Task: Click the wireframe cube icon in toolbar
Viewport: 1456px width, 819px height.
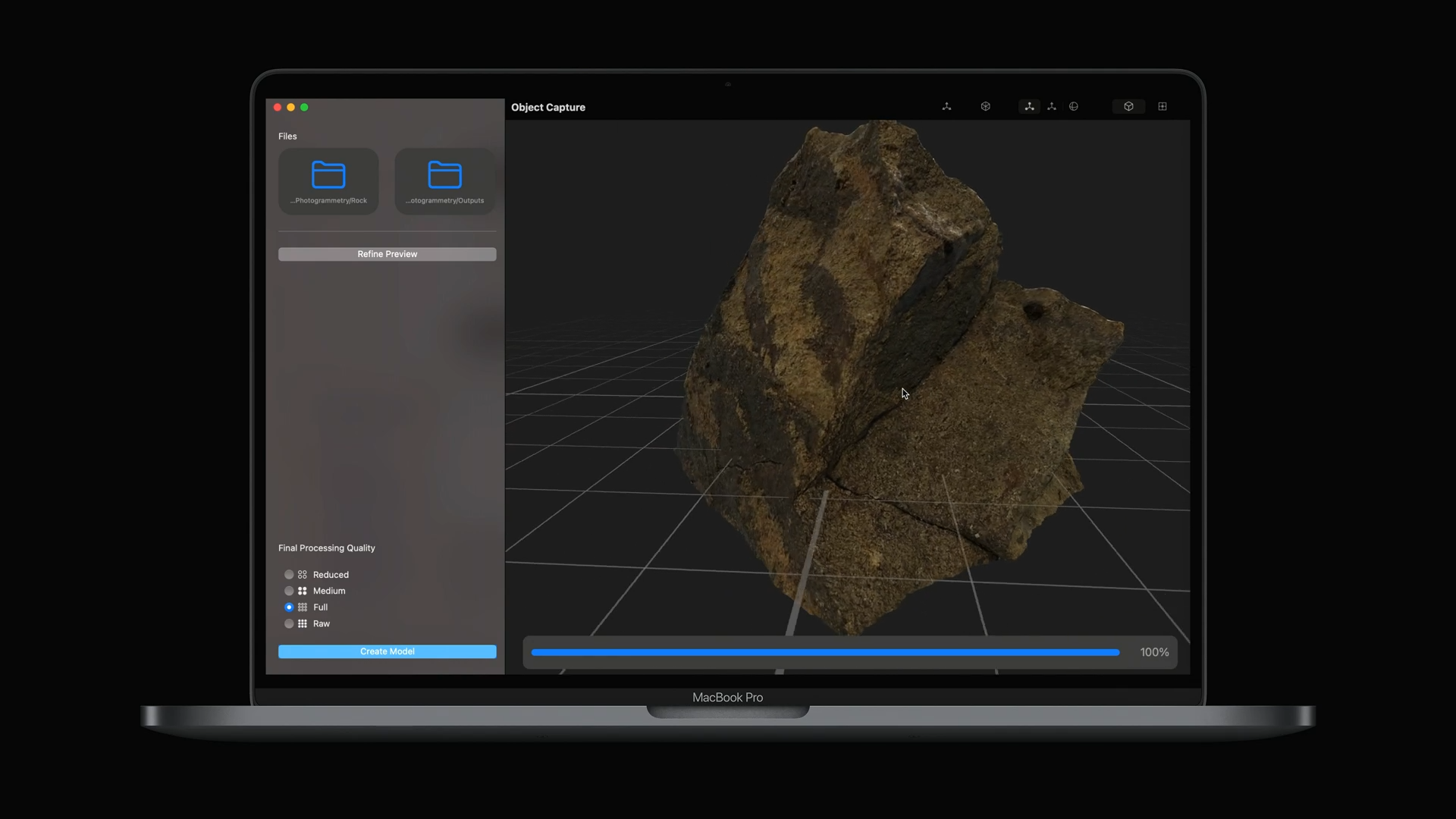Action: 985,107
